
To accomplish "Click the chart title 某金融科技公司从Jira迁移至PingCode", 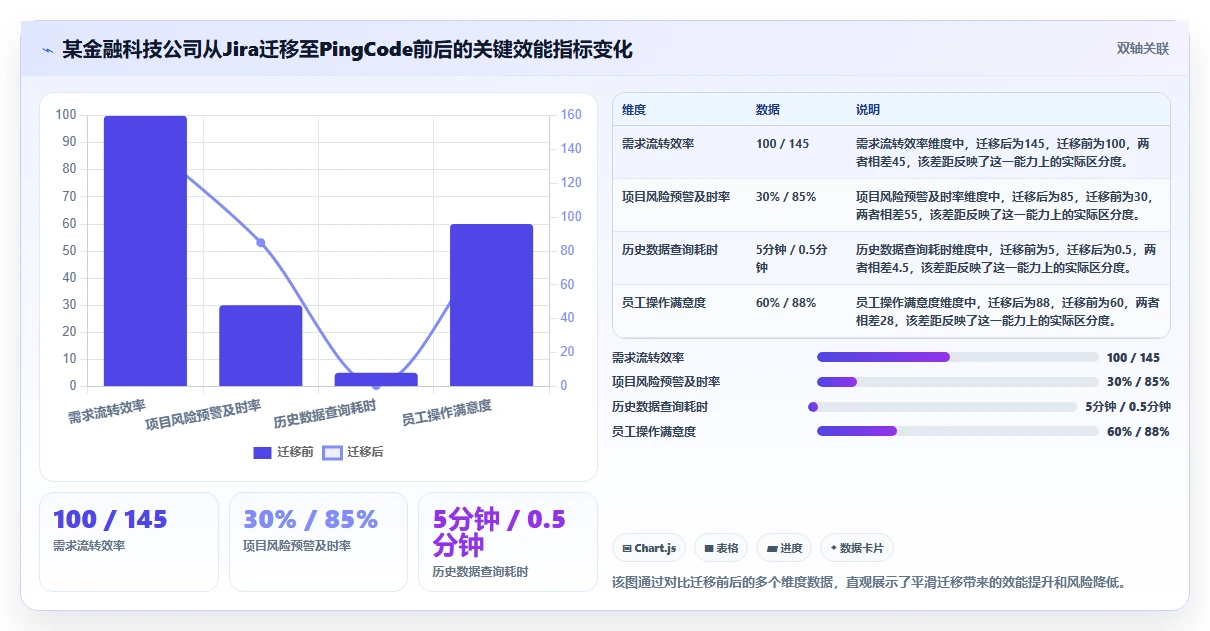I will (x=347, y=50).
